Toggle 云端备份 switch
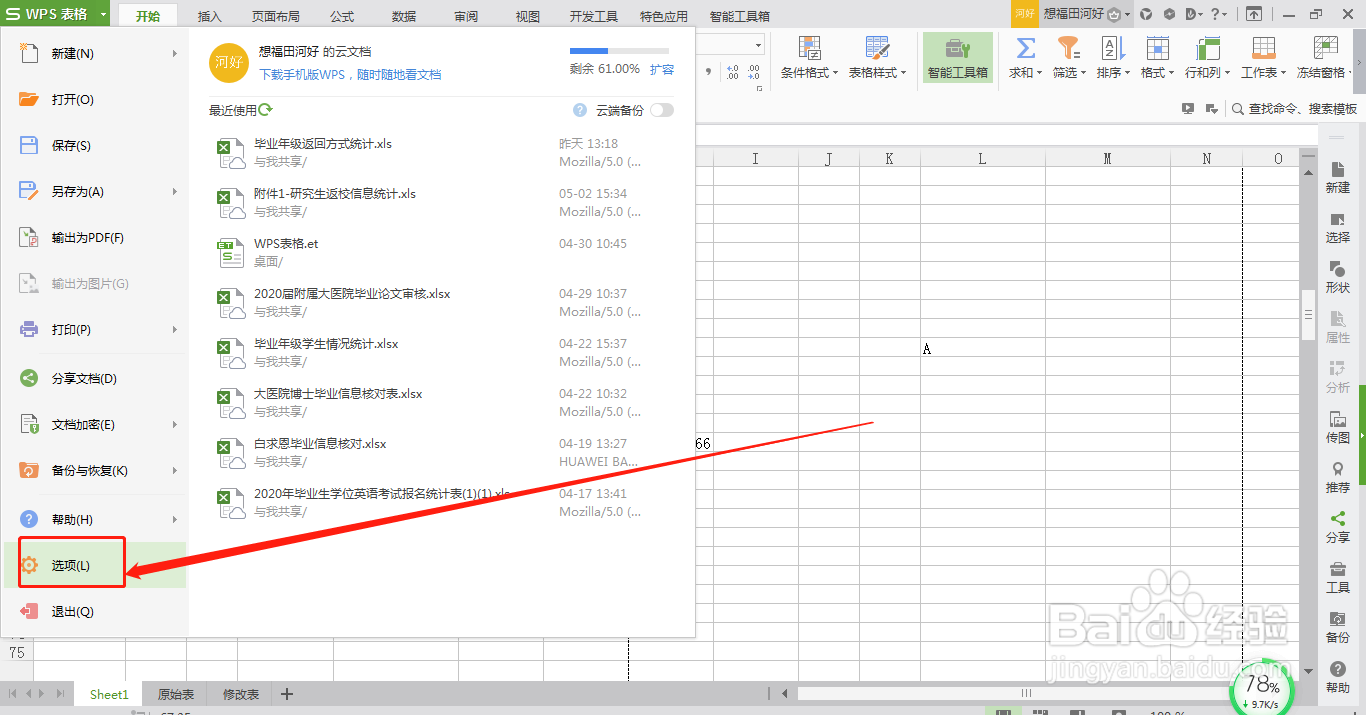 (x=662, y=110)
